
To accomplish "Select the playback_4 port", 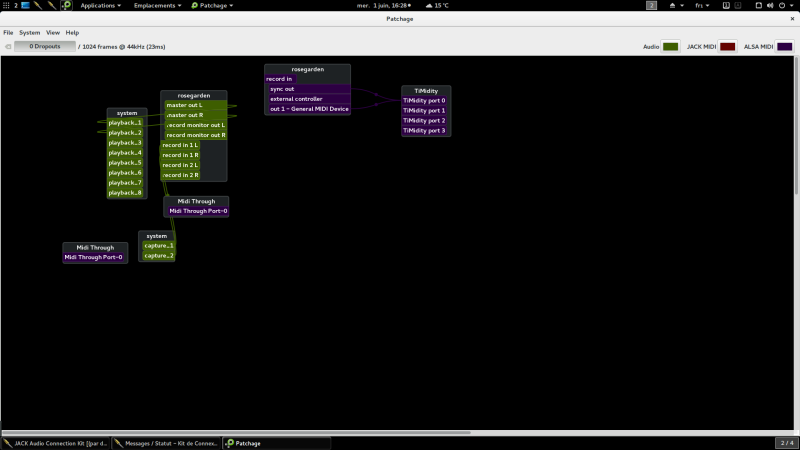I will click(x=125, y=153).
